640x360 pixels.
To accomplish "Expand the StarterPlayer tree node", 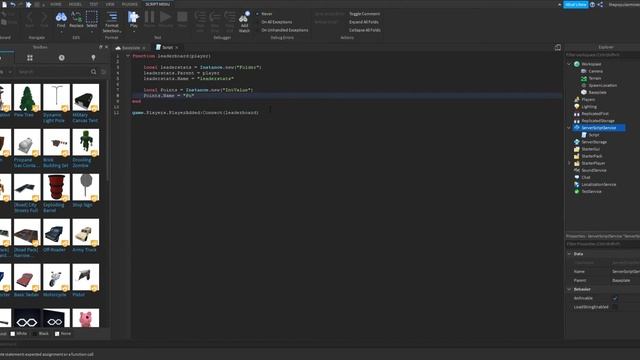I will pyautogui.click(x=569, y=163).
